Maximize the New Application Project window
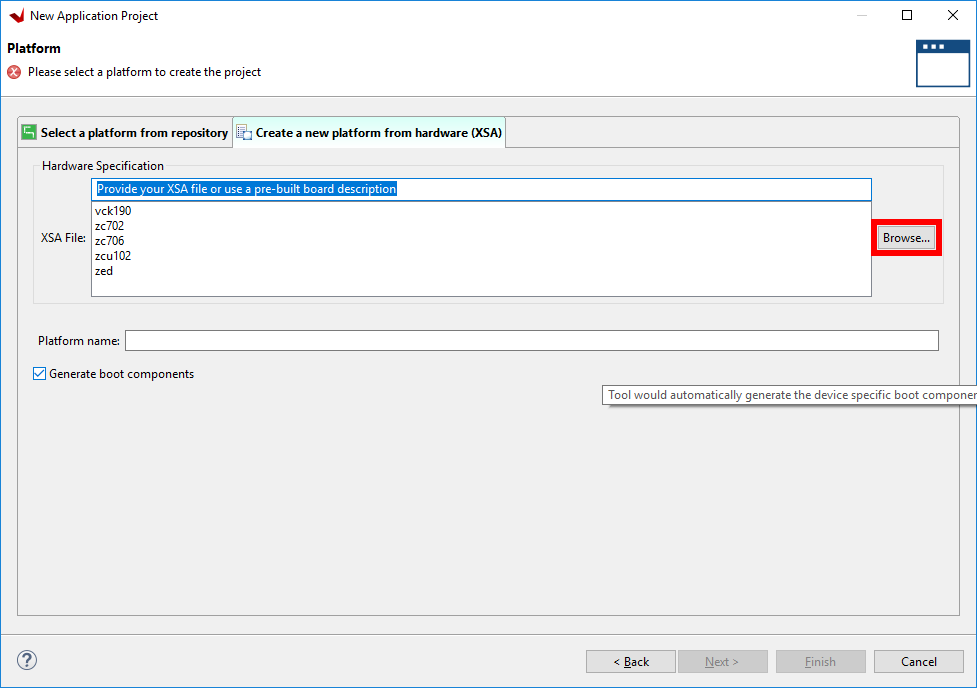The image size is (977, 688). point(907,15)
